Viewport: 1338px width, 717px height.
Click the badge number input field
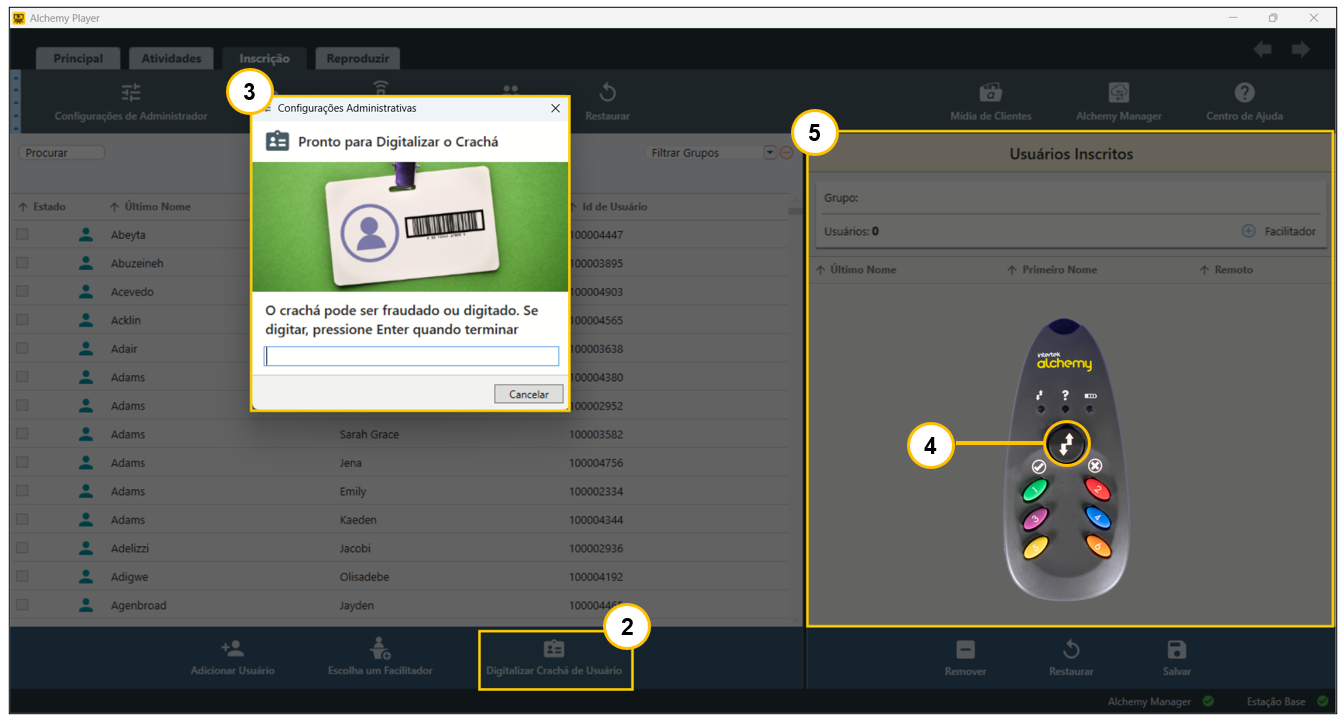point(411,357)
